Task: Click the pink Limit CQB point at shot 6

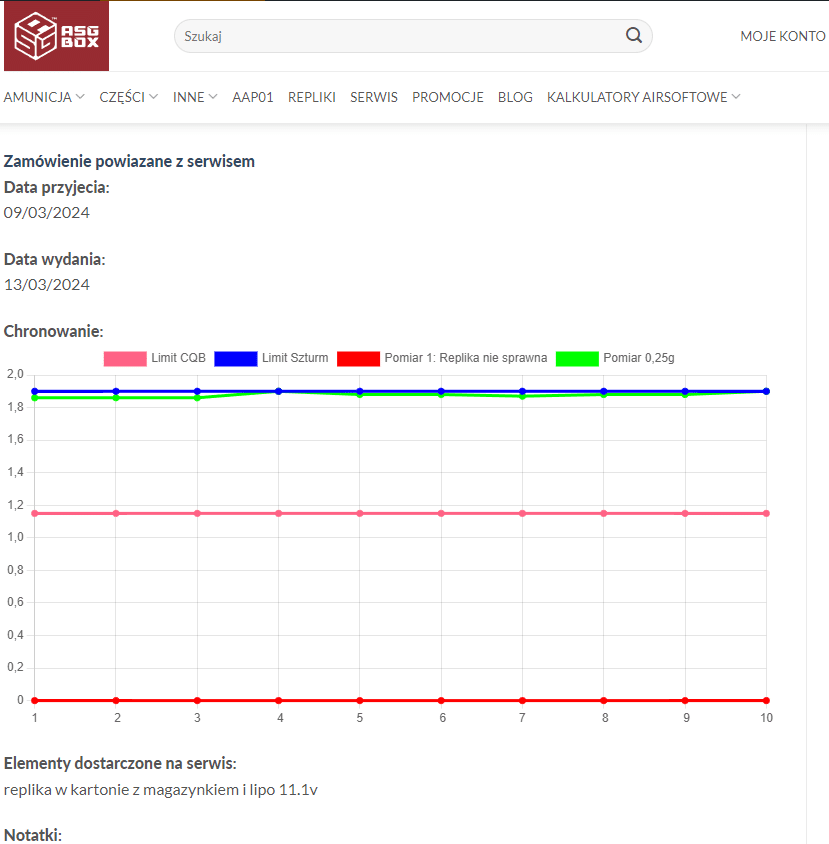Action: (x=441, y=513)
